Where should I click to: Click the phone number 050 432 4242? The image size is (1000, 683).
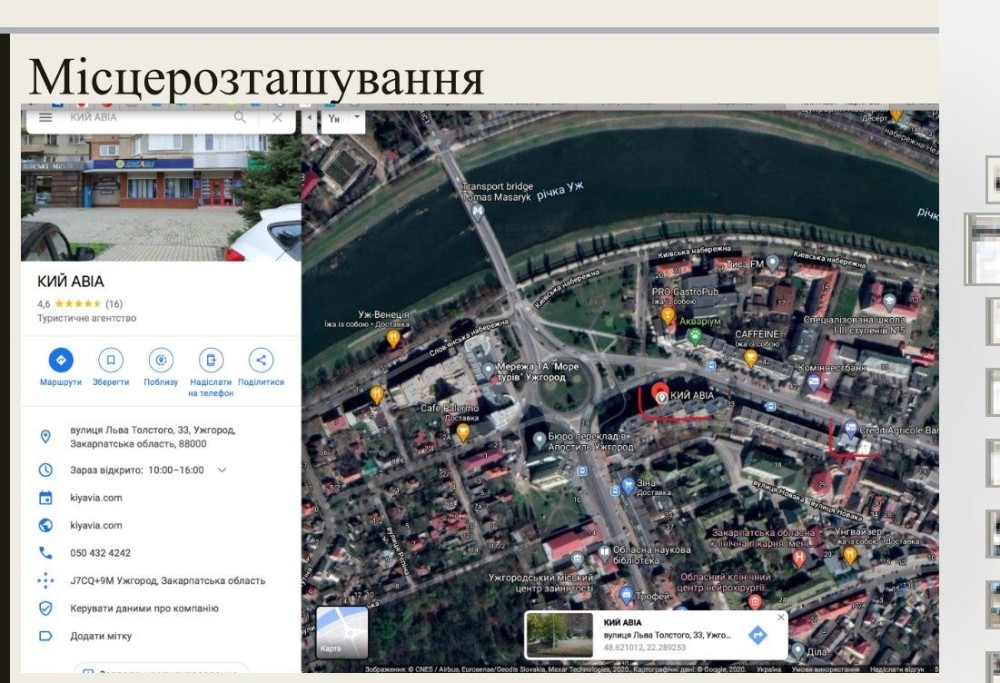coord(100,553)
